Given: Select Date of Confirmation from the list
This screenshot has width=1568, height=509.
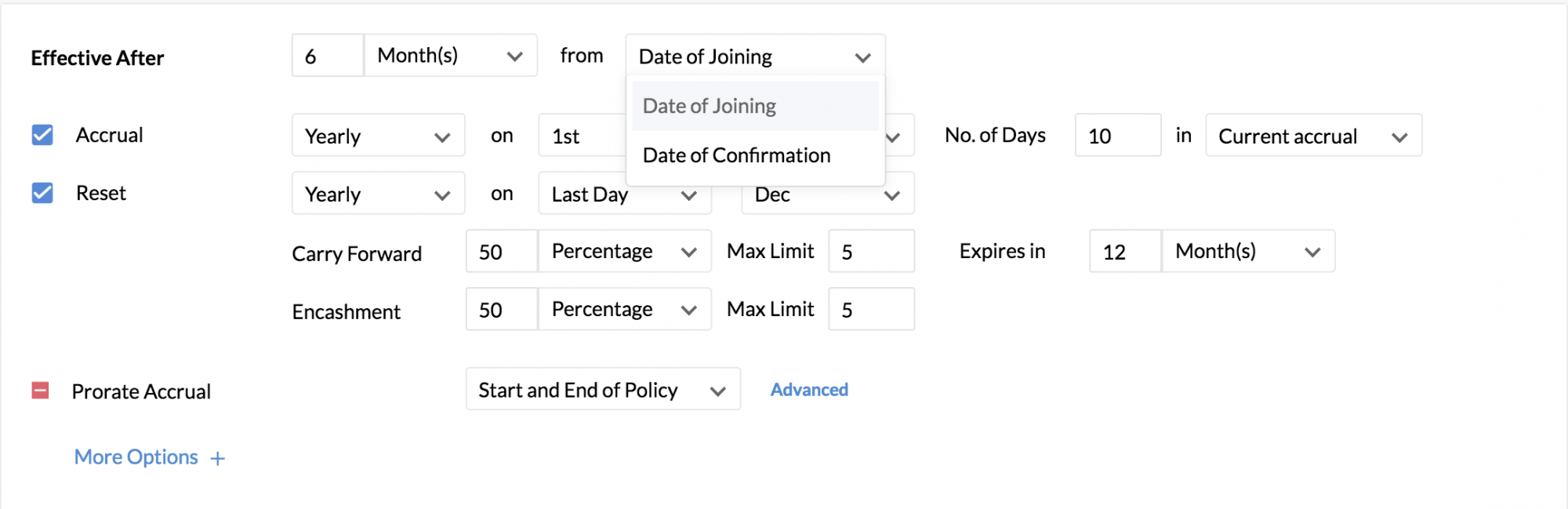Looking at the screenshot, I should pyautogui.click(x=736, y=155).
